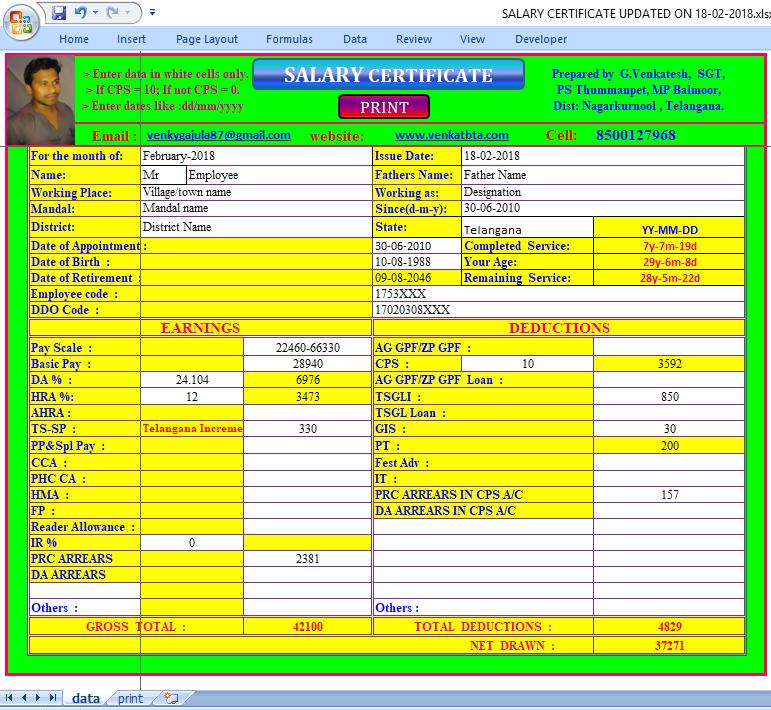Select PRC ARREARS IN CPS cell 157
Viewport: 771px width, 710px height.
click(x=669, y=495)
